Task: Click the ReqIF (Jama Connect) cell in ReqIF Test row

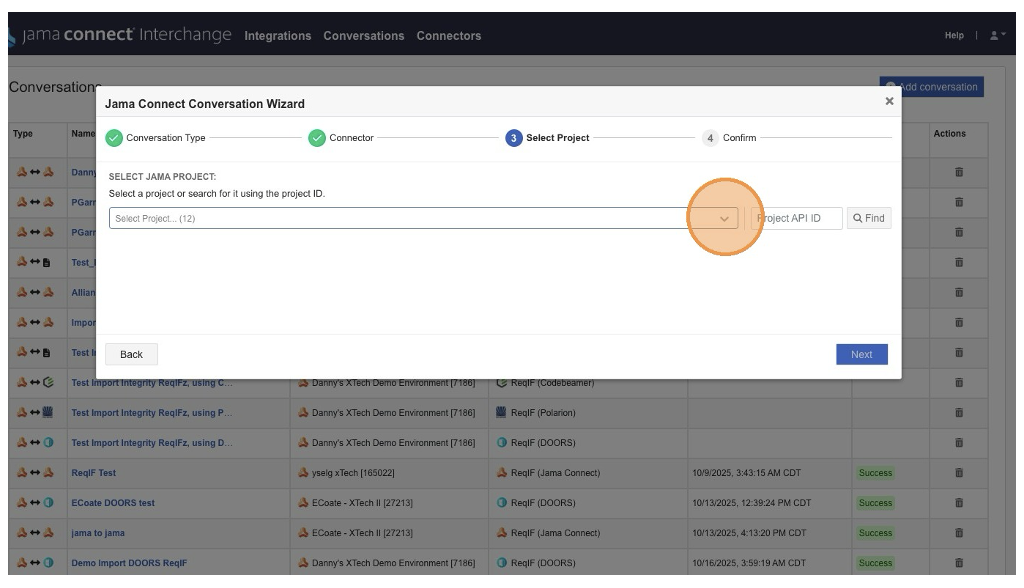Action: click(x=555, y=473)
